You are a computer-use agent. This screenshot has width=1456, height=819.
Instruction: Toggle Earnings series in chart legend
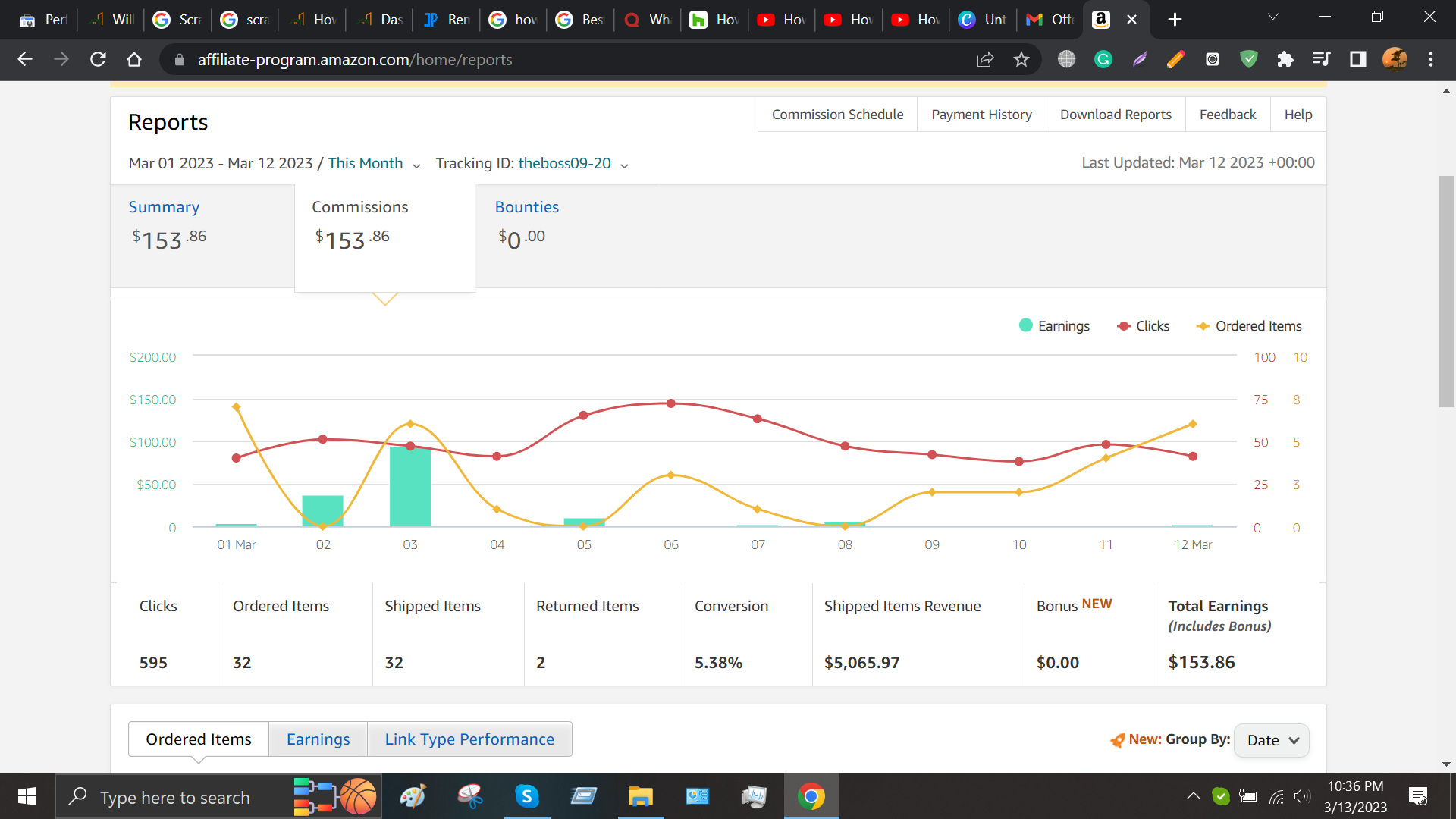1054,326
